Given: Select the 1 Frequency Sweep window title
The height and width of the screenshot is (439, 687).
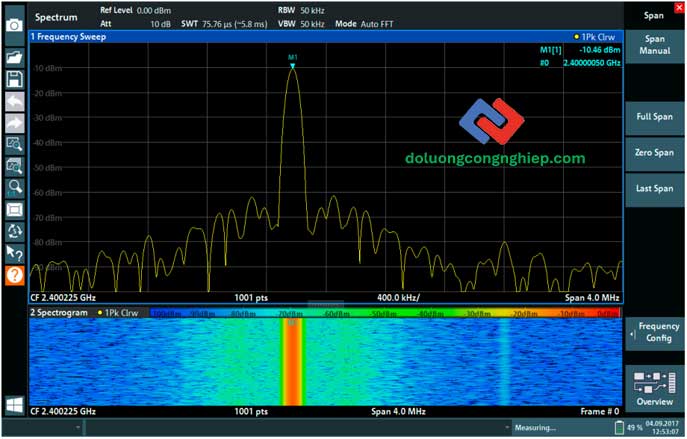Looking at the screenshot, I should tap(68, 36).
